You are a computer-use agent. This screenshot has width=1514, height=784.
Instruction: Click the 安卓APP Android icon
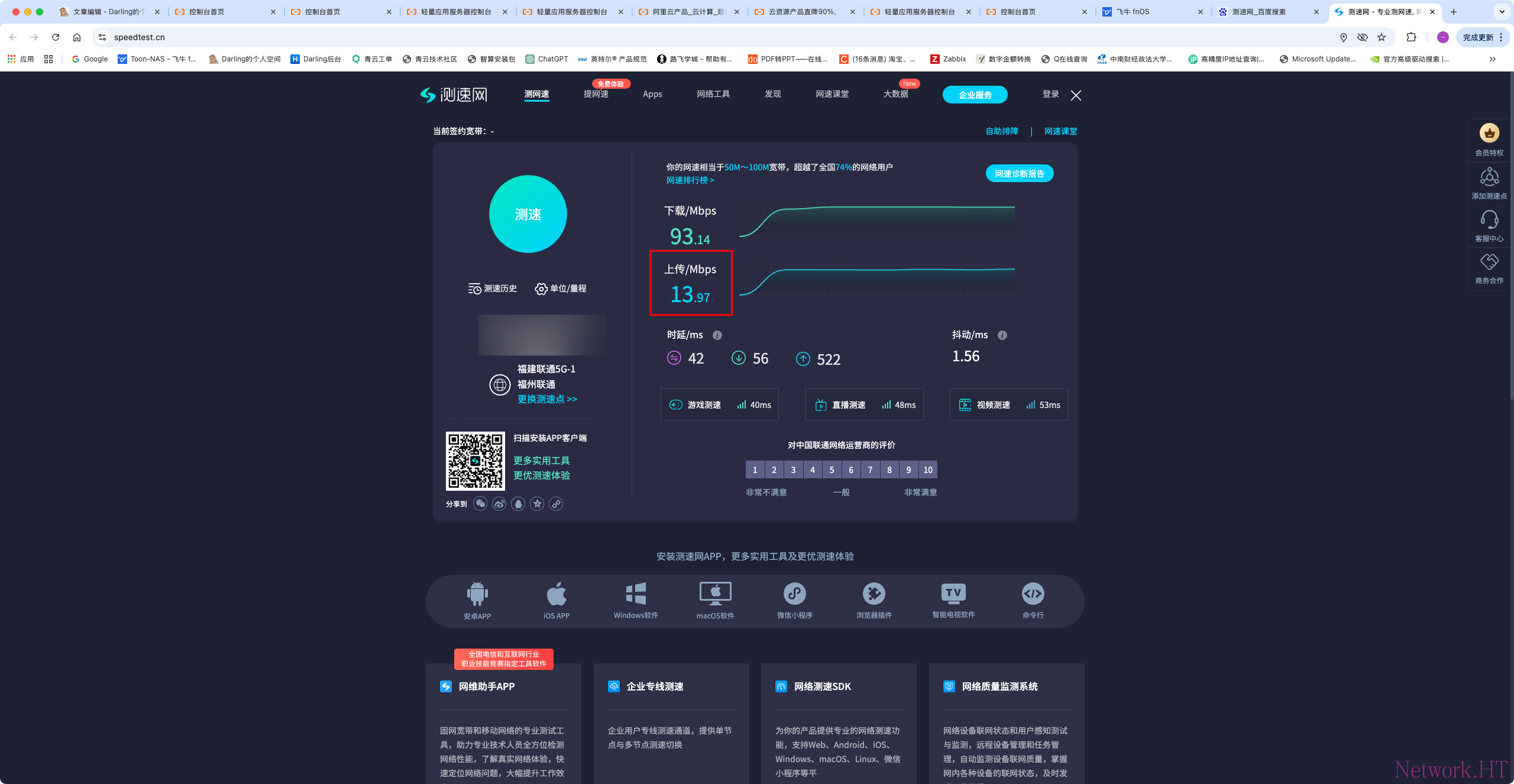tap(477, 594)
